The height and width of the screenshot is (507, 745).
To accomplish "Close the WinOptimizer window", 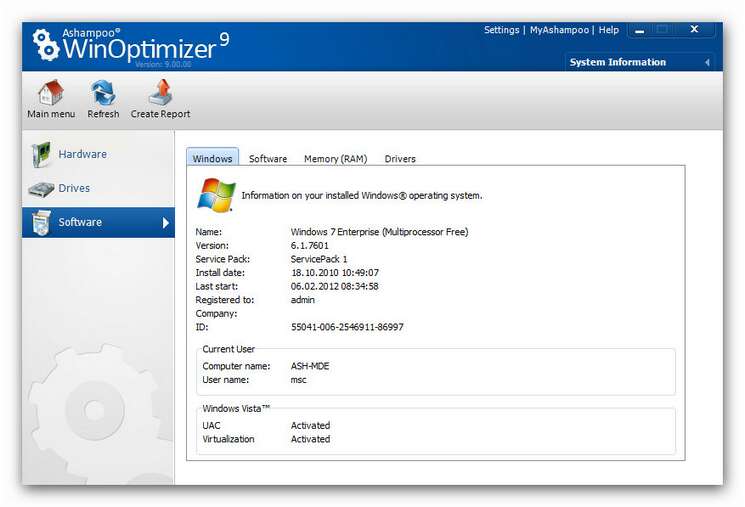I will click(694, 29).
